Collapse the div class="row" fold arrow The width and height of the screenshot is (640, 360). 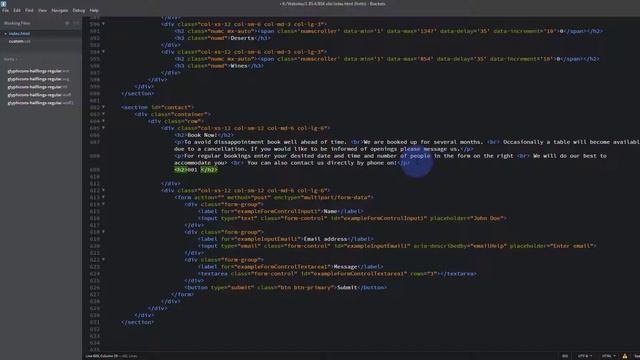103,121
